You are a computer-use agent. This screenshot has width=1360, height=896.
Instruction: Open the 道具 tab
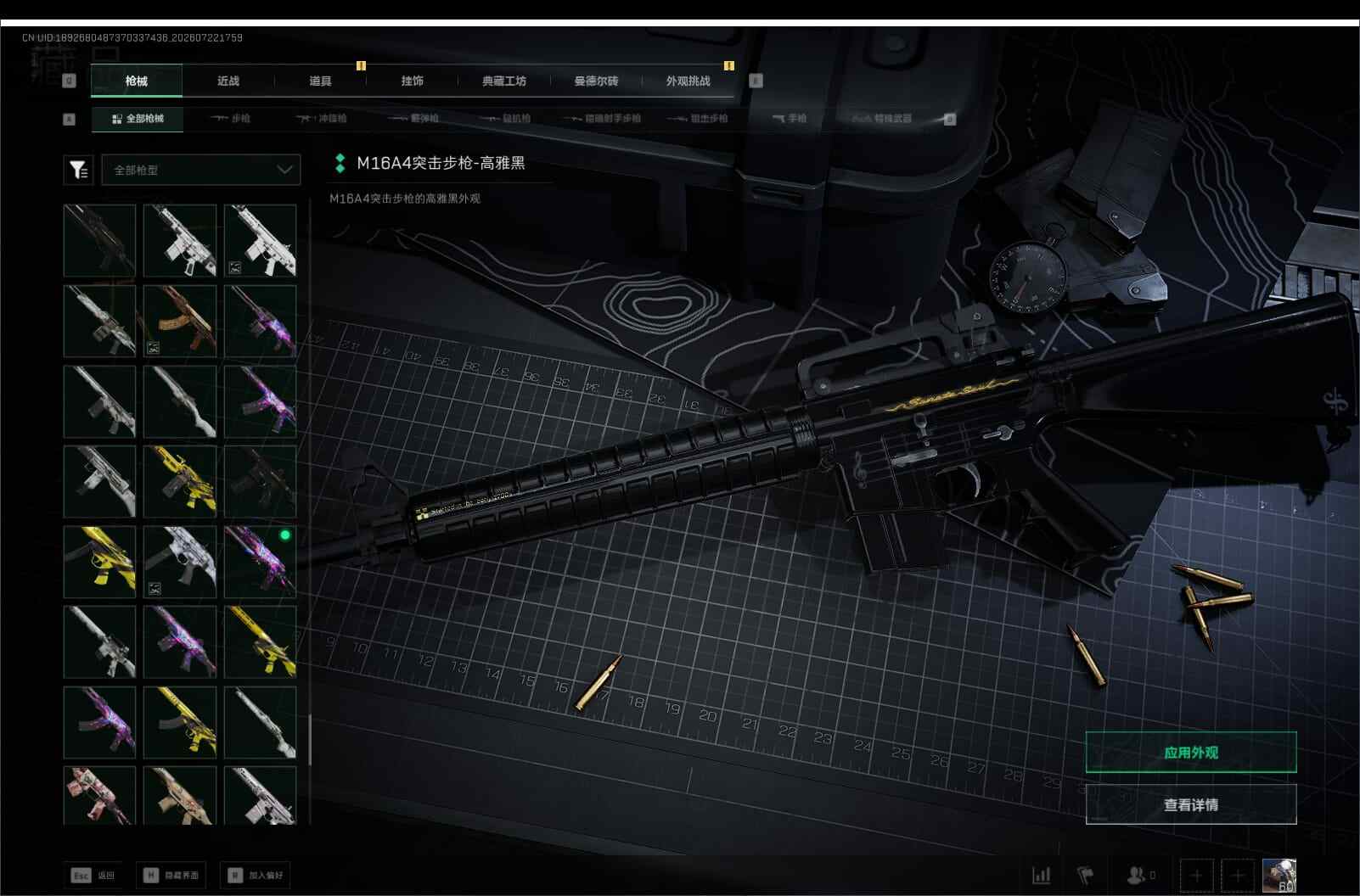[x=320, y=81]
